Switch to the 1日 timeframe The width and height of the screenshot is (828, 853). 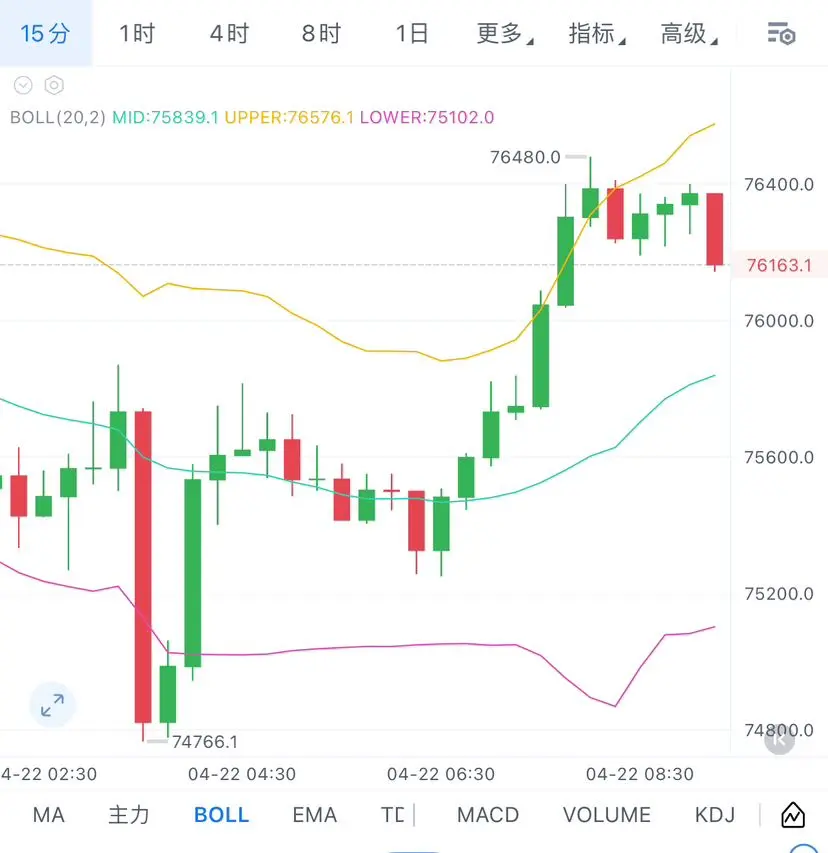coord(412,34)
